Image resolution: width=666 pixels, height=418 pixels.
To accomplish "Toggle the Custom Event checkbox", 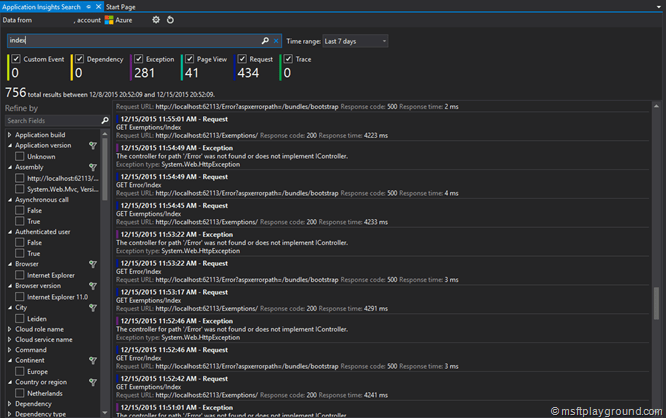I will 16,59.
